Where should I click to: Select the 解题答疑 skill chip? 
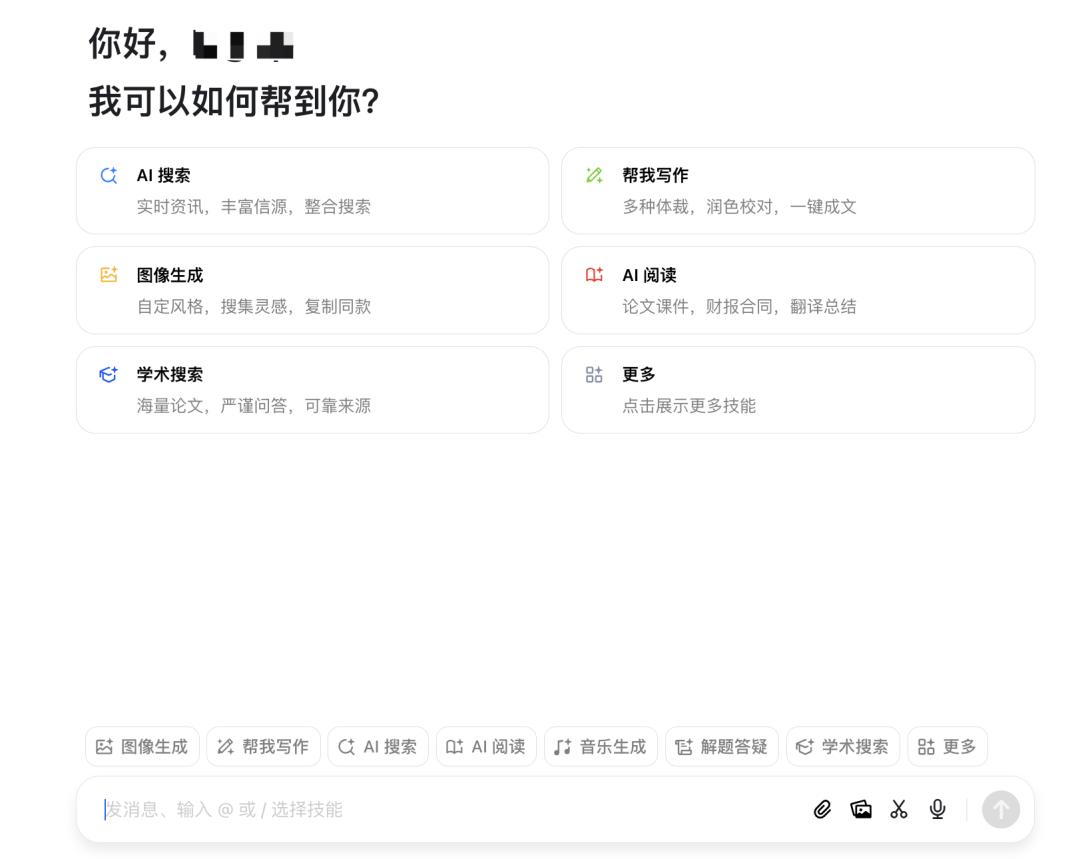(x=721, y=747)
